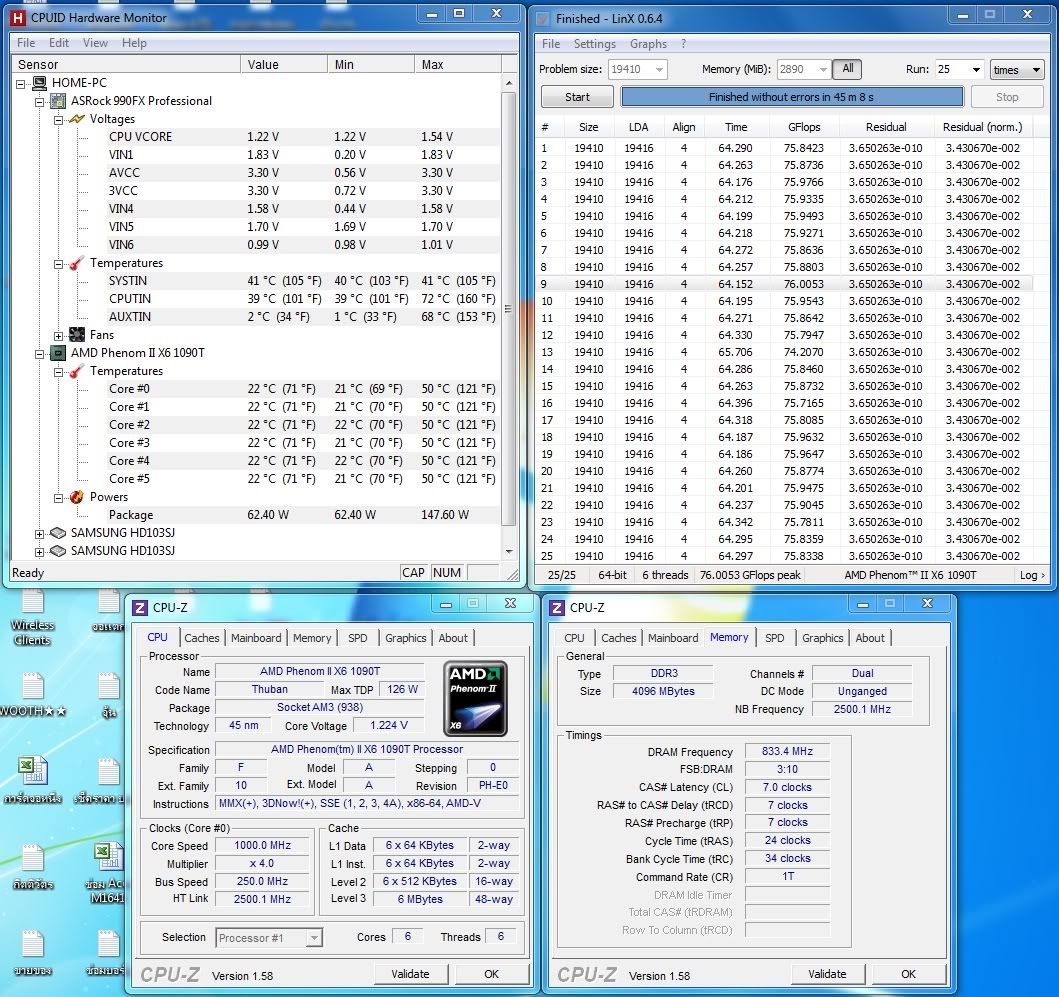
Task: Click the Z icon of CPU-Z processor window
Action: [x=140, y=608]
